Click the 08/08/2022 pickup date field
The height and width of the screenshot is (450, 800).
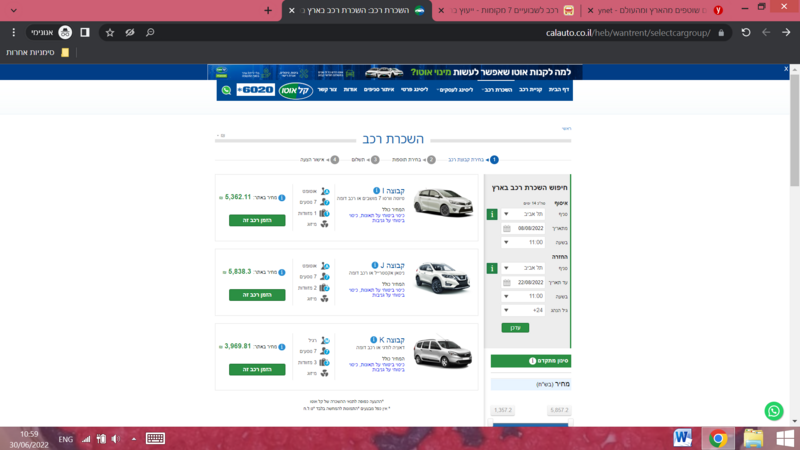(x=523, y=228)
